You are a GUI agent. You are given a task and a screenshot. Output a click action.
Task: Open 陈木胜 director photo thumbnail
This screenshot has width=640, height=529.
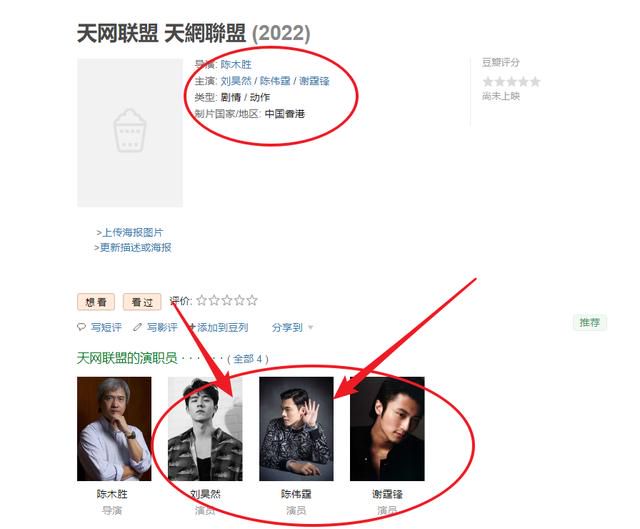[x=114, y=429]
